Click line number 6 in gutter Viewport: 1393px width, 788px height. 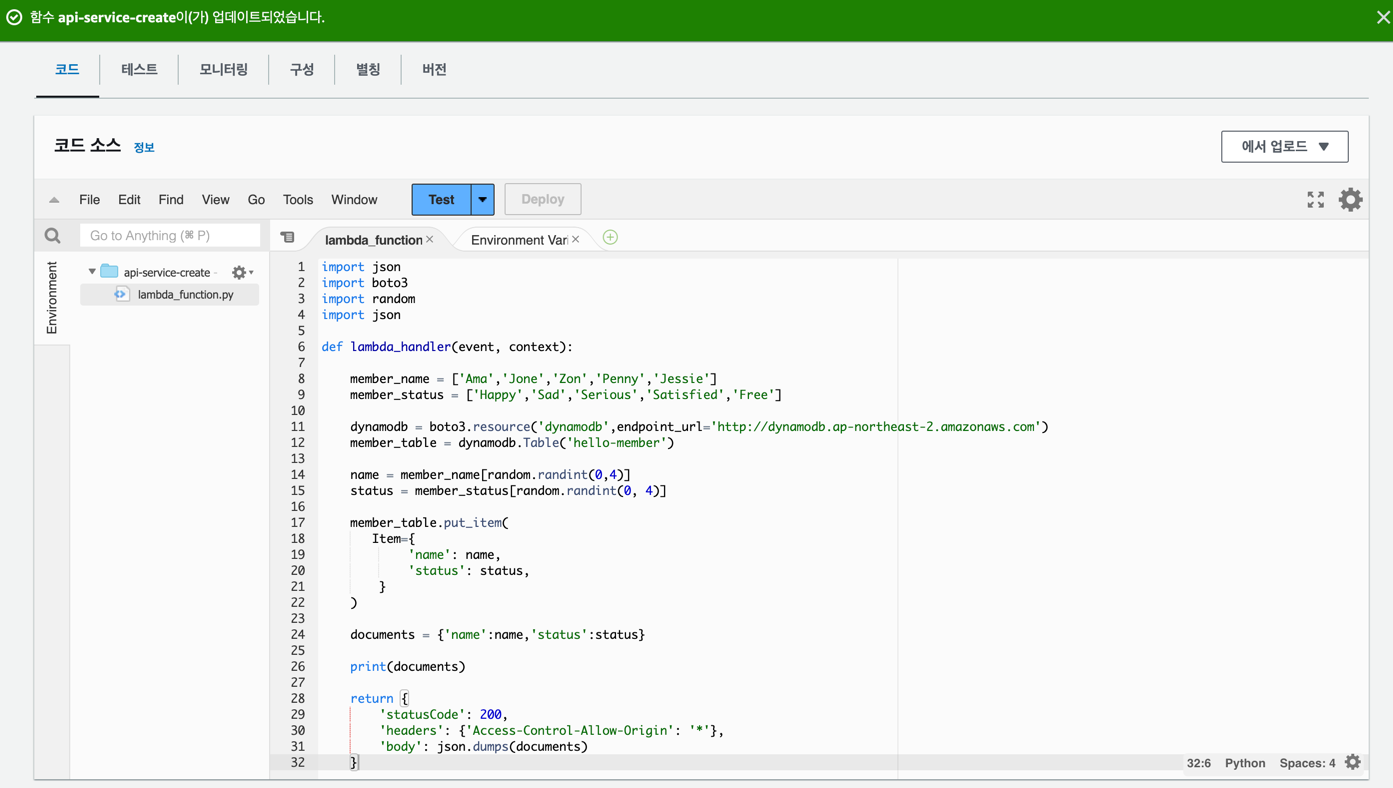(301, 347)
